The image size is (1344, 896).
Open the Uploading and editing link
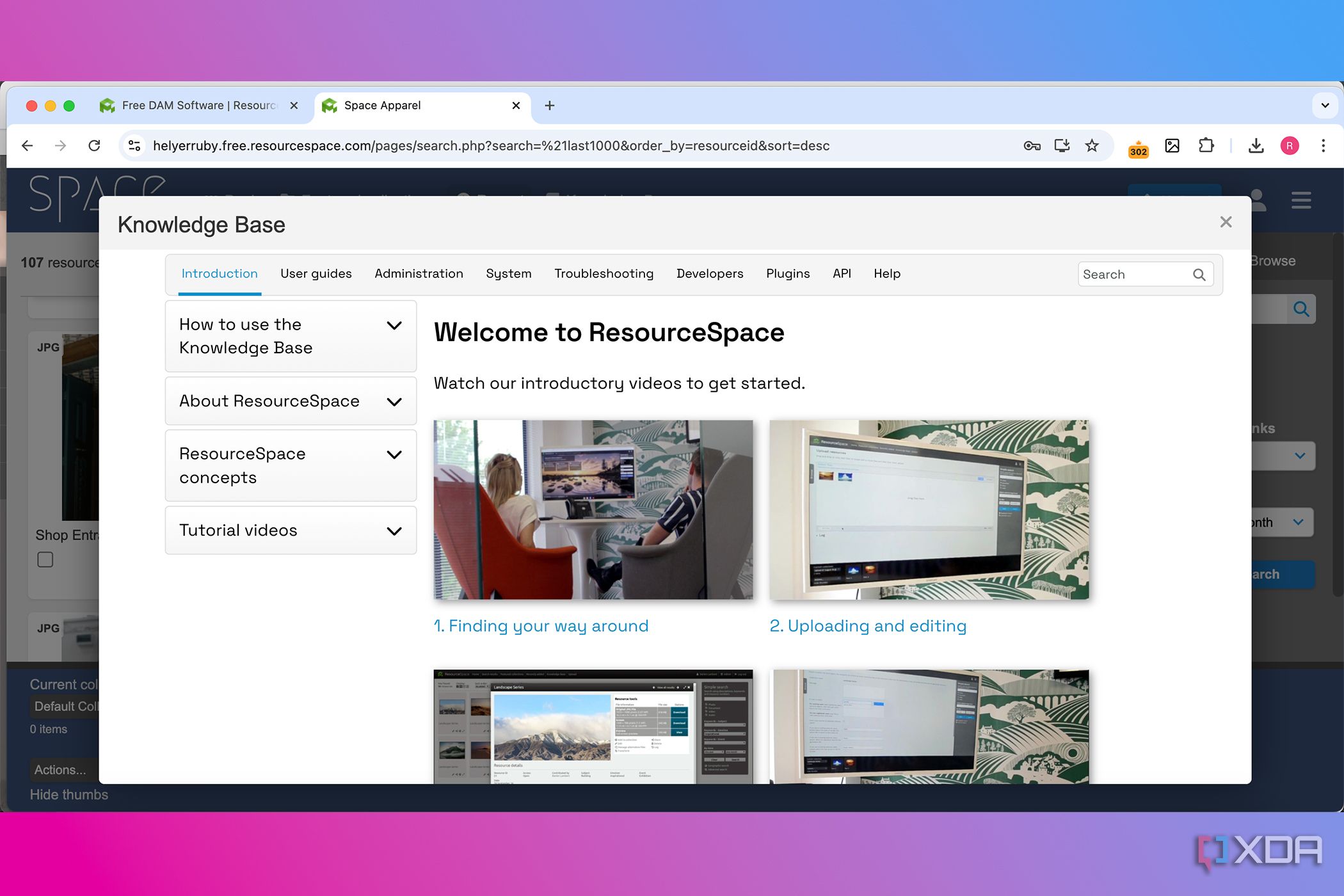[x=868, y=626]
